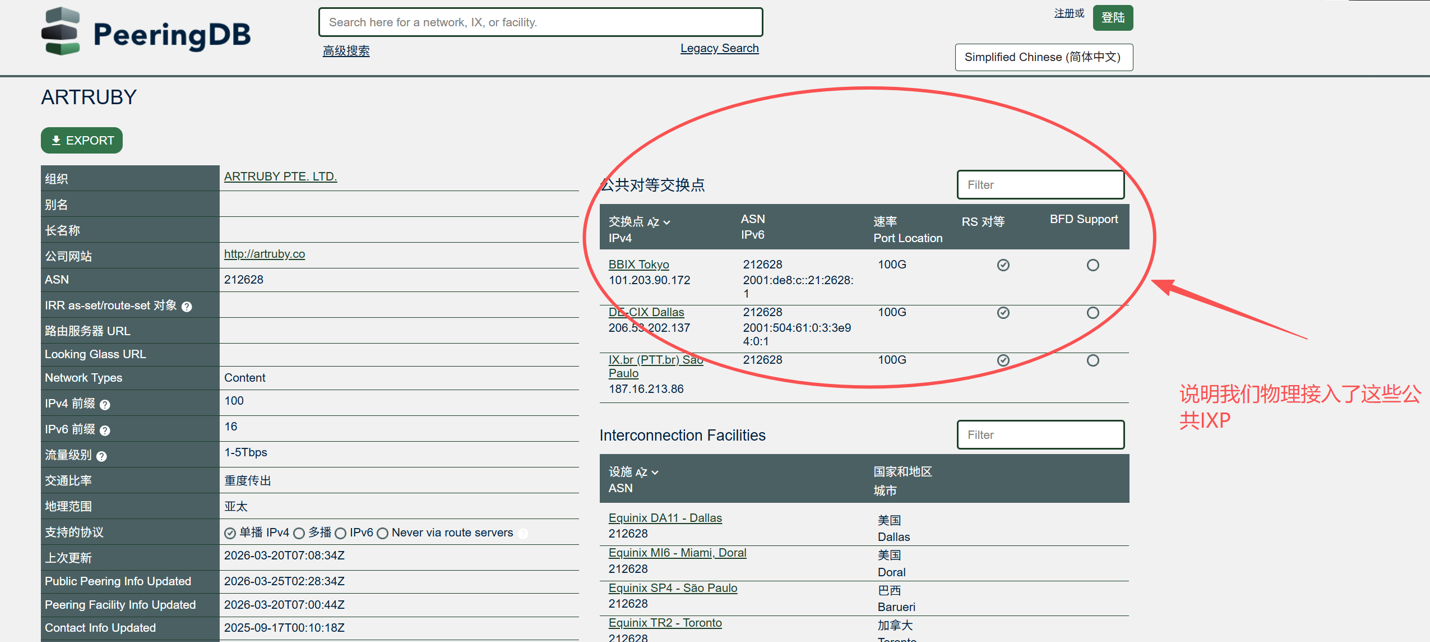This screenshot has height=642, width=1430.
Task: Click IPv4 address 187.16.213.86
Action: 646,389
